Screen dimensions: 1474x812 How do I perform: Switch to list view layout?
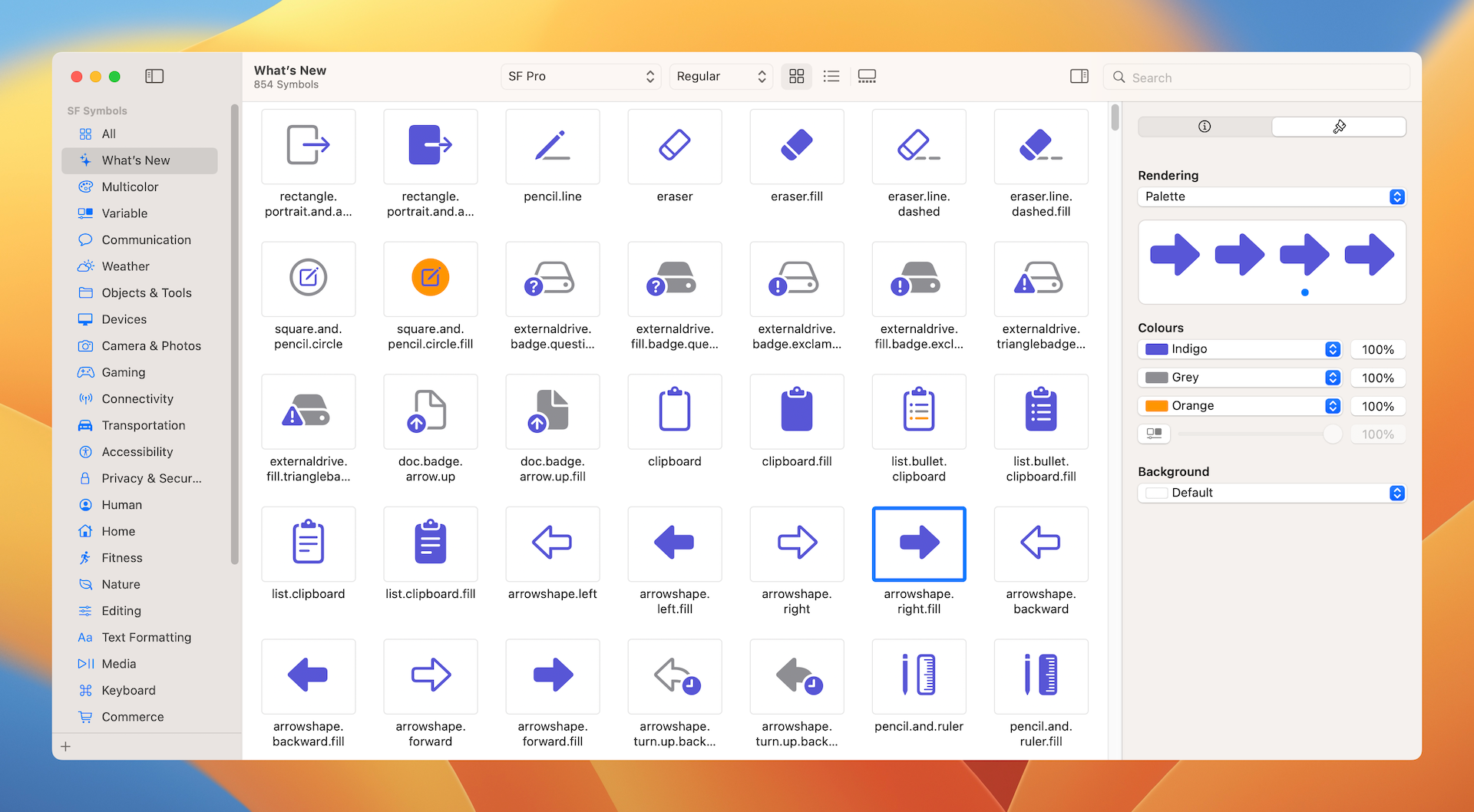(x=831, y=76)
